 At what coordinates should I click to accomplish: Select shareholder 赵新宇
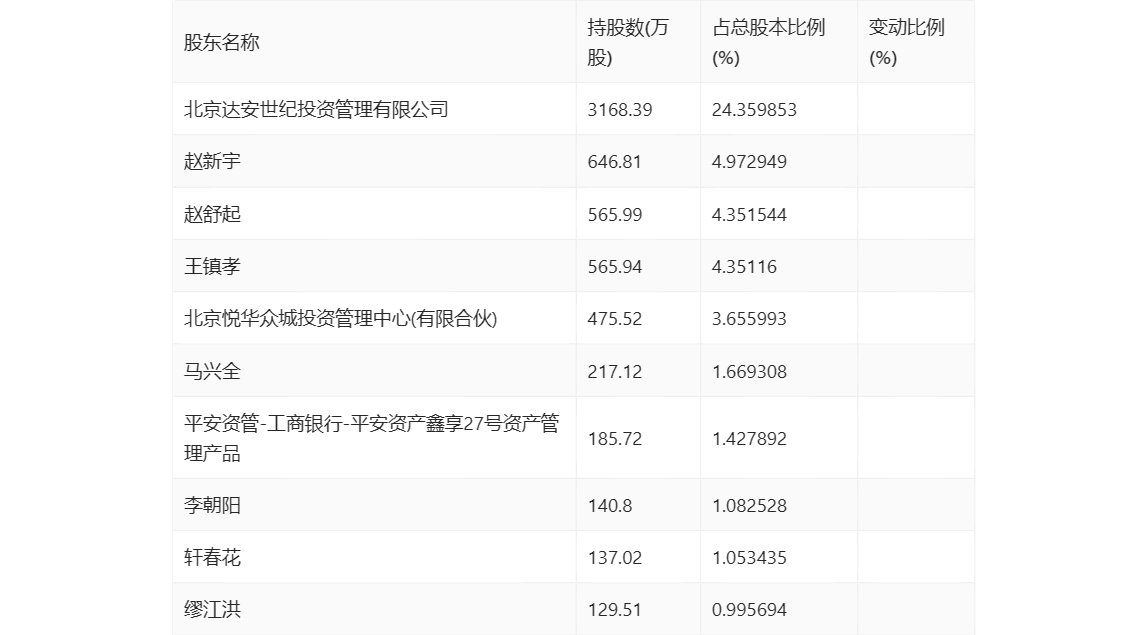click(x=212, y=161)
